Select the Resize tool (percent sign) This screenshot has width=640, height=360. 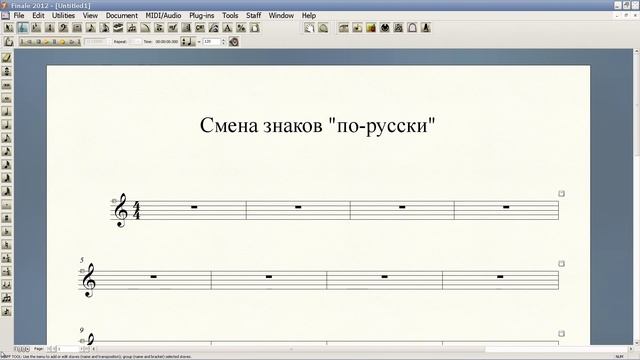(241, 28)
